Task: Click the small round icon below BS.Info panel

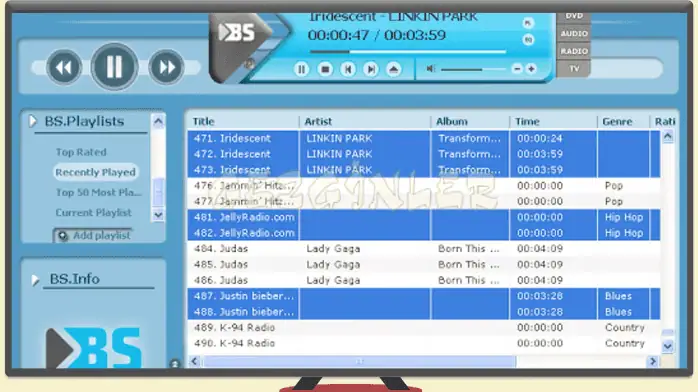Action: [175, 364]
